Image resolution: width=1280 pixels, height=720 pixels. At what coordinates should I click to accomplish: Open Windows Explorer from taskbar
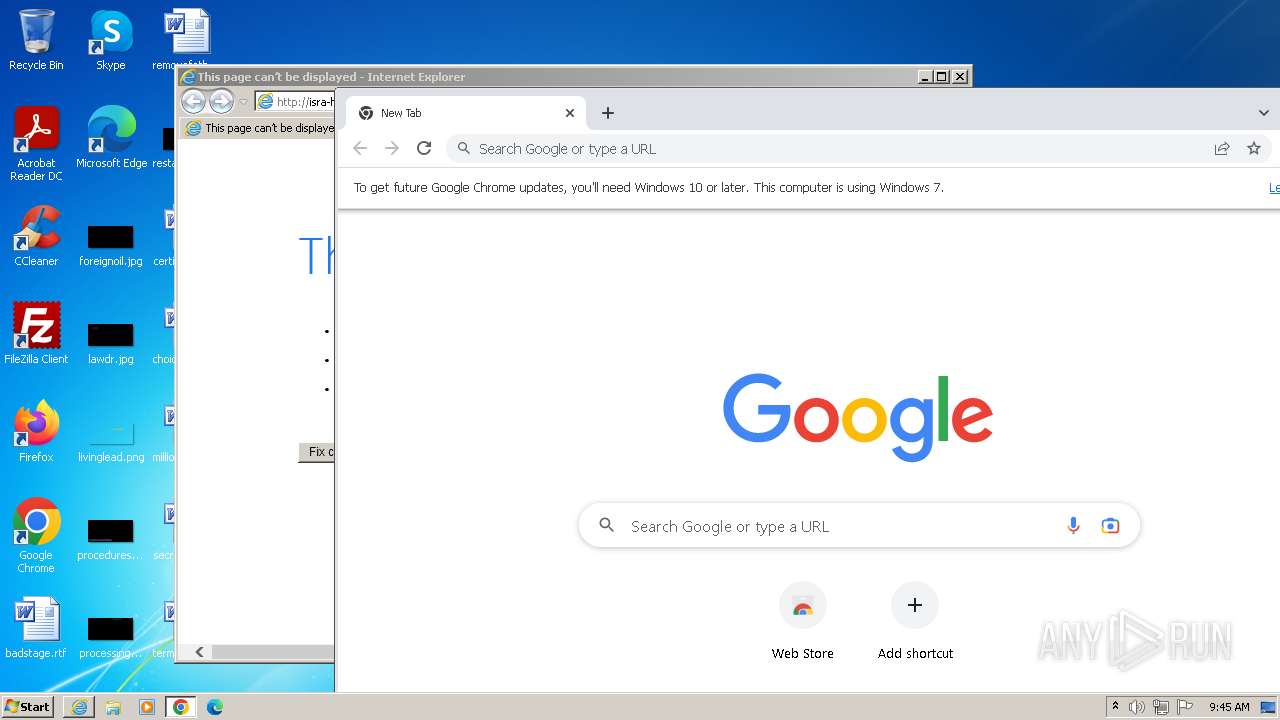[113, 707]
